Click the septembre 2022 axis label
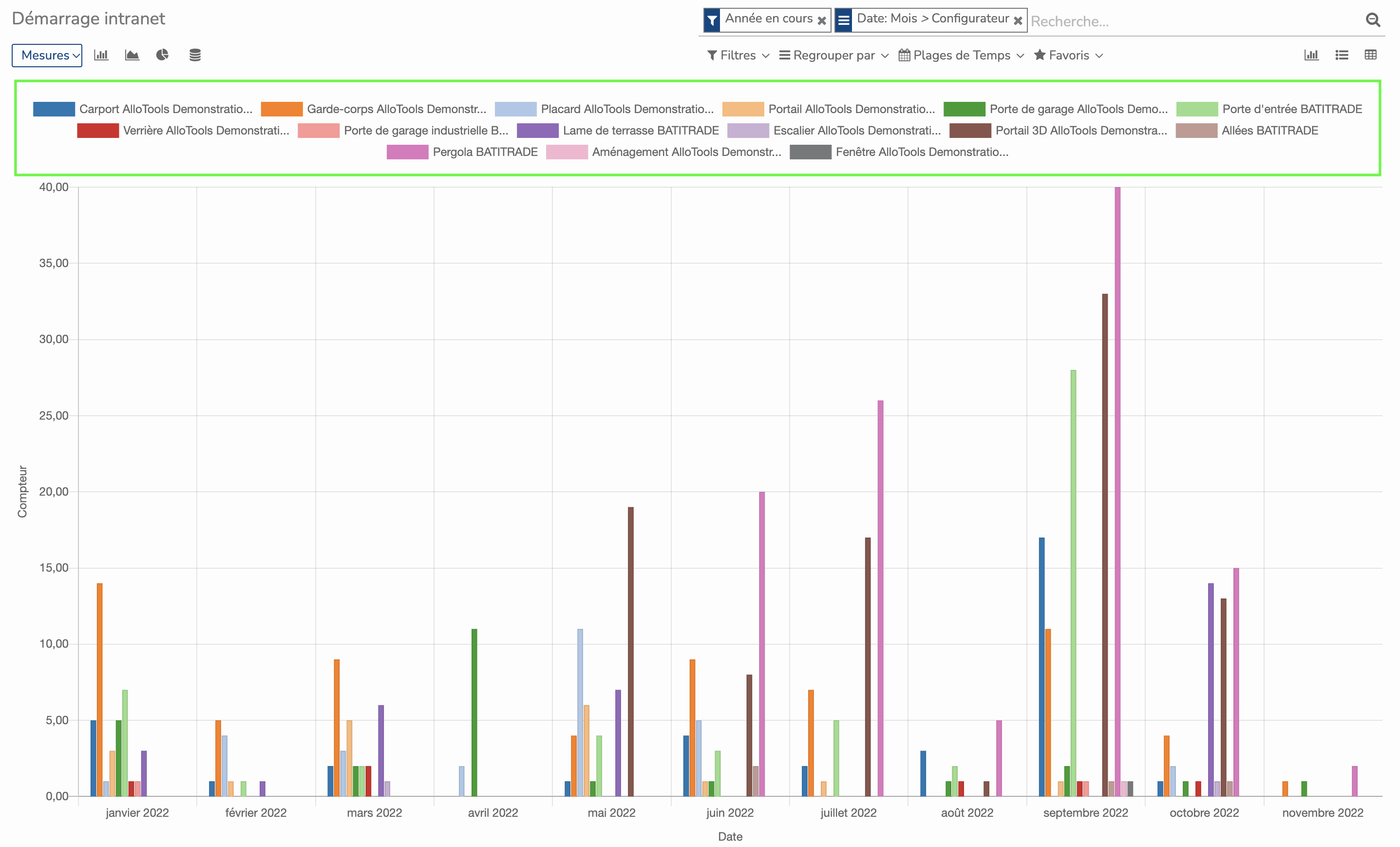Screen dimensions: 1400x847 click(x=1086, y=813)
